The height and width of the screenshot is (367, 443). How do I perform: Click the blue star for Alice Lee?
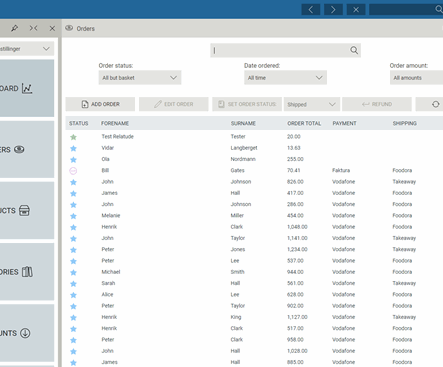pos(73,295)
